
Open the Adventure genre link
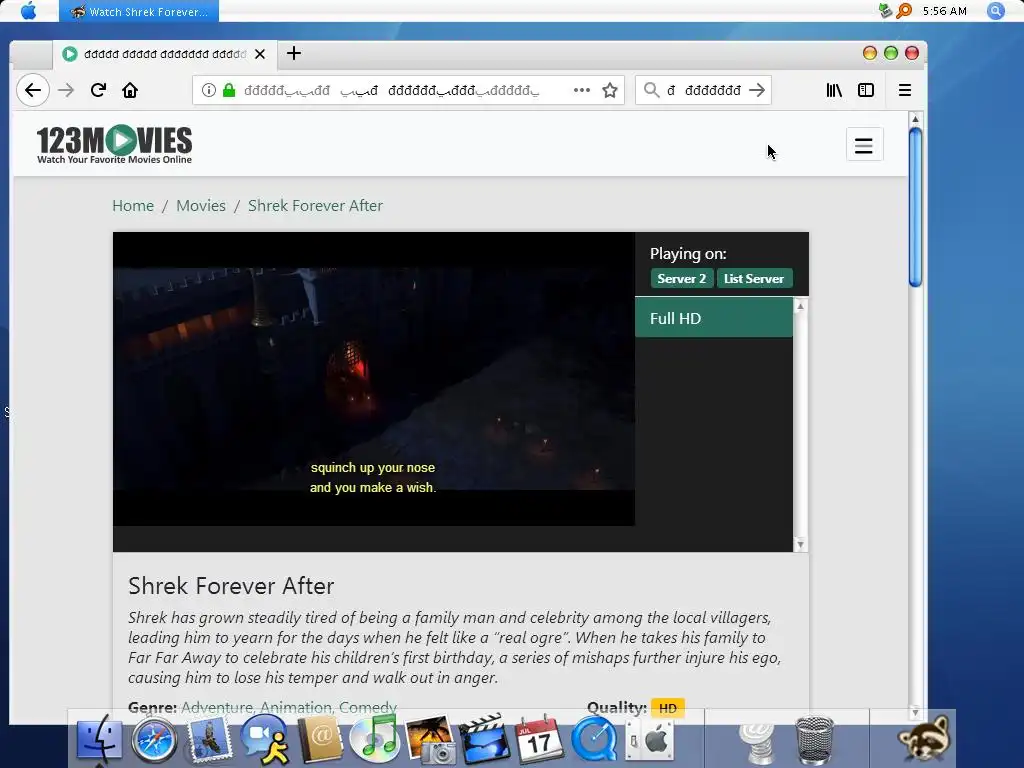[217, 708]
